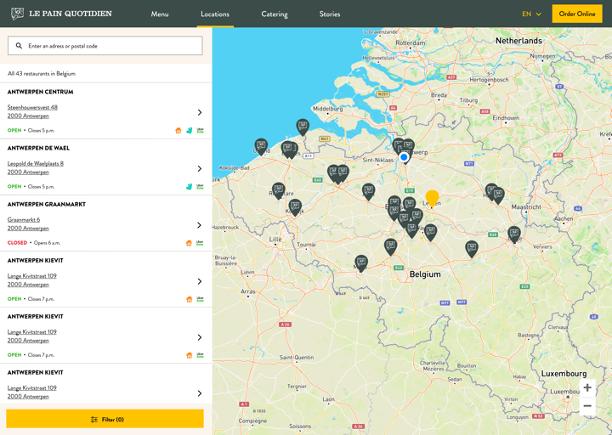
Task: Click the 'All 43 restaurants in Belgium' text
Action: (42, 73)
